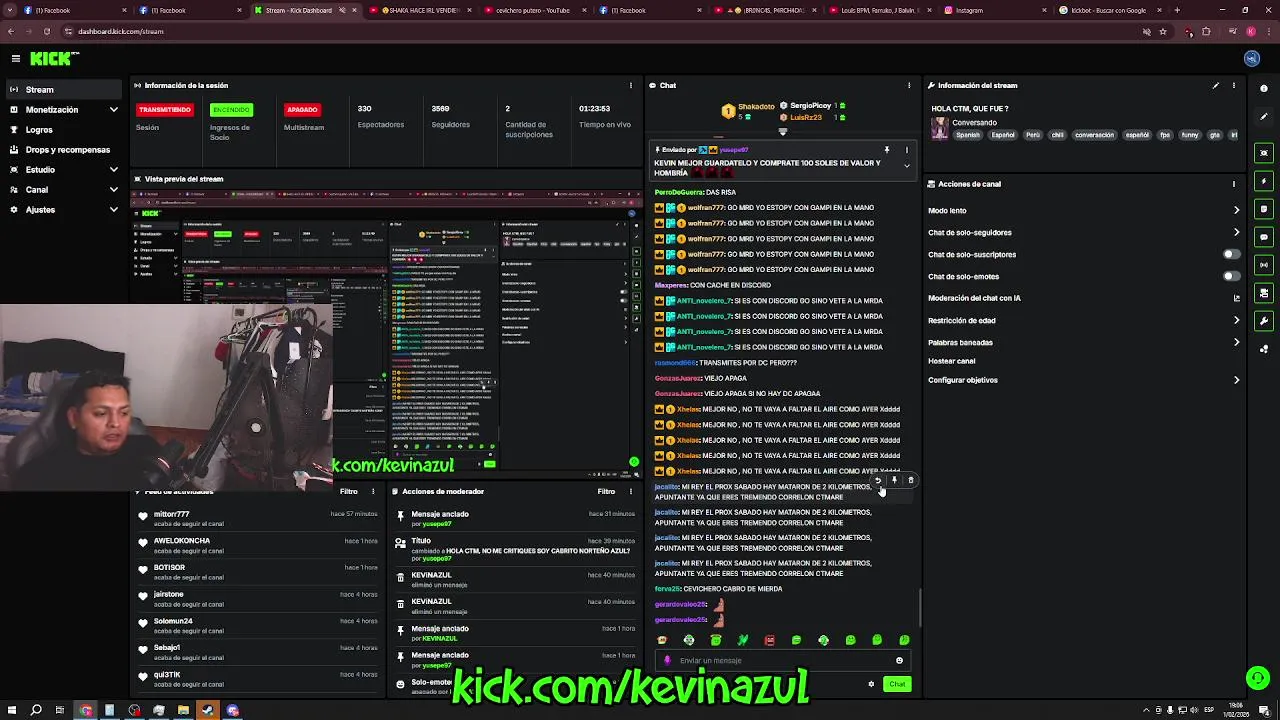Open Restricción de edad chevron

pyautogui.click(x=1236, y=321)
